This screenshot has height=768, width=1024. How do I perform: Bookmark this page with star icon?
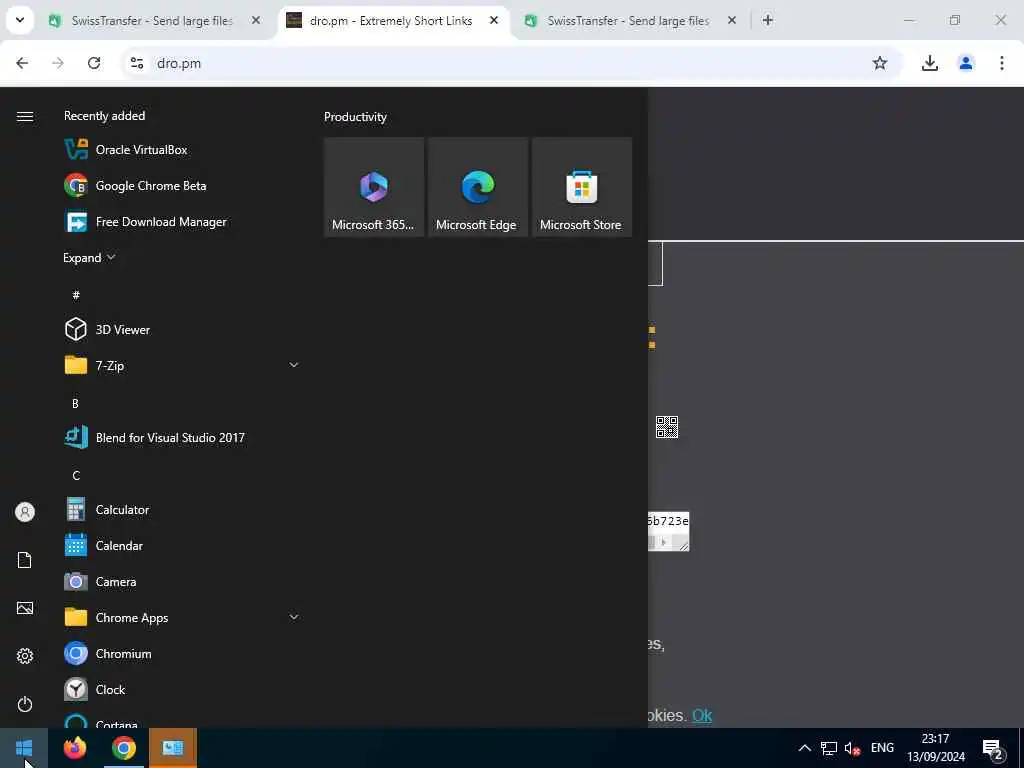click(880, 63)
